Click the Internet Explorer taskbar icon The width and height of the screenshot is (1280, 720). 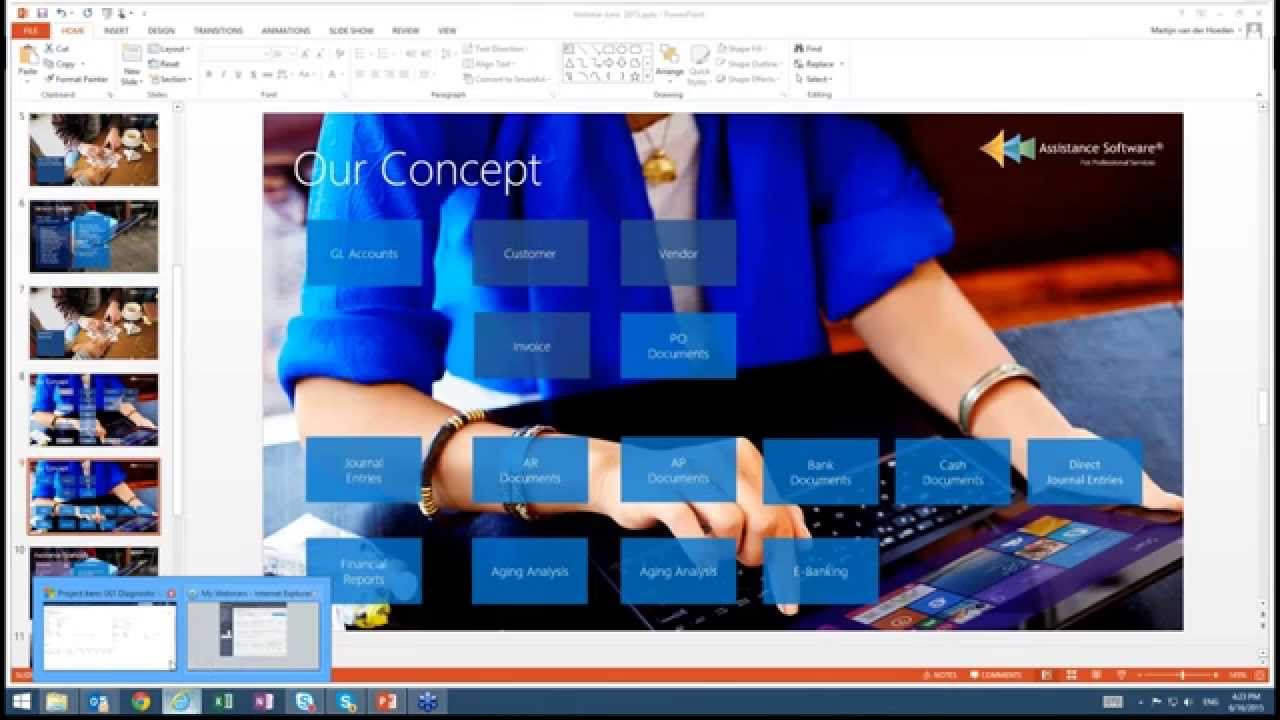coord(181,702)
